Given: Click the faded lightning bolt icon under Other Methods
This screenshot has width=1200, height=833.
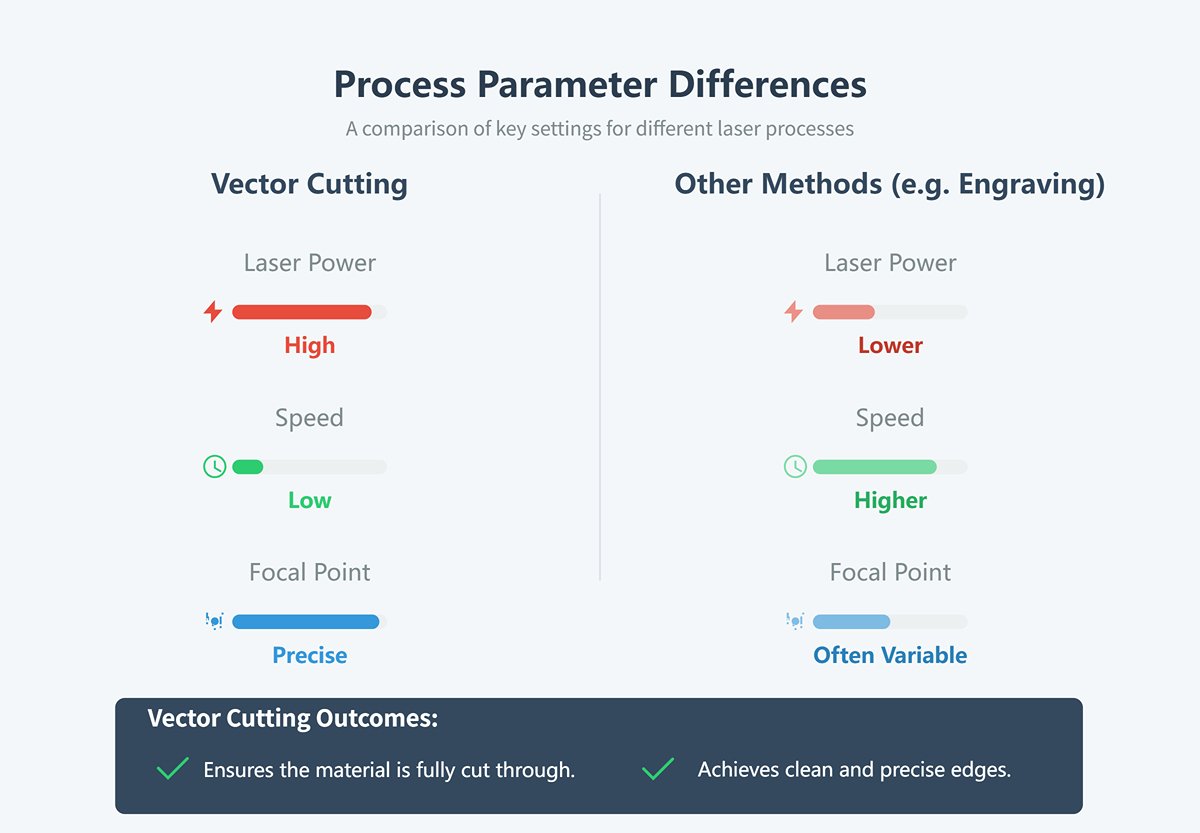Looking at the screenshot, I should tap(793, 312).
